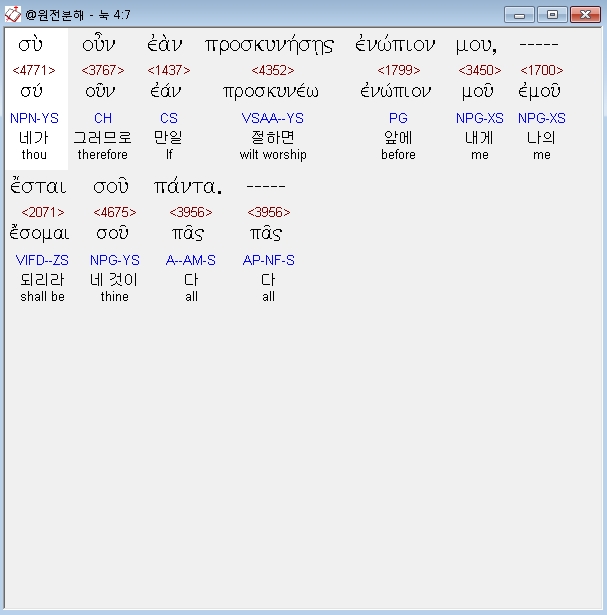Click the gloss me under 나의
The image size is (607, 615).
tap(542, 155)
